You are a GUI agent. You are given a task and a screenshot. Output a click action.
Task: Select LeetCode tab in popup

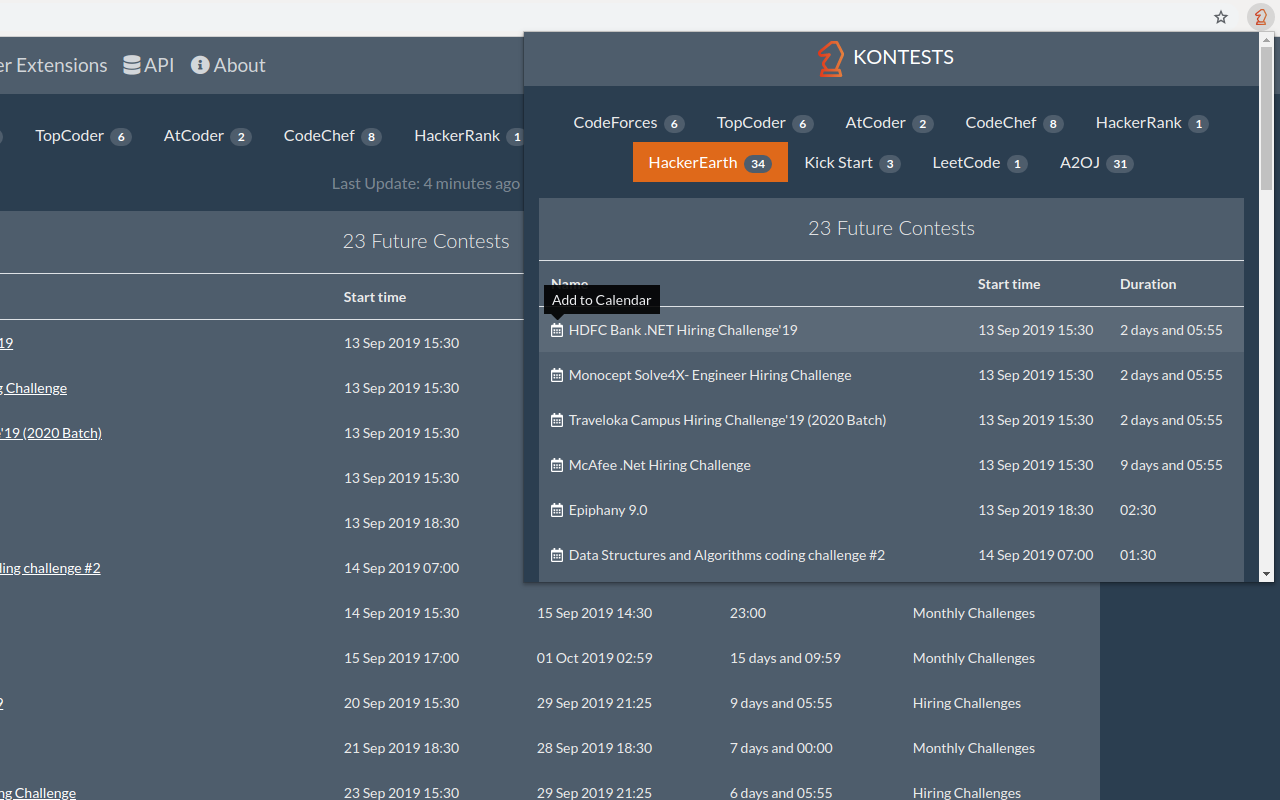point(980,162)
